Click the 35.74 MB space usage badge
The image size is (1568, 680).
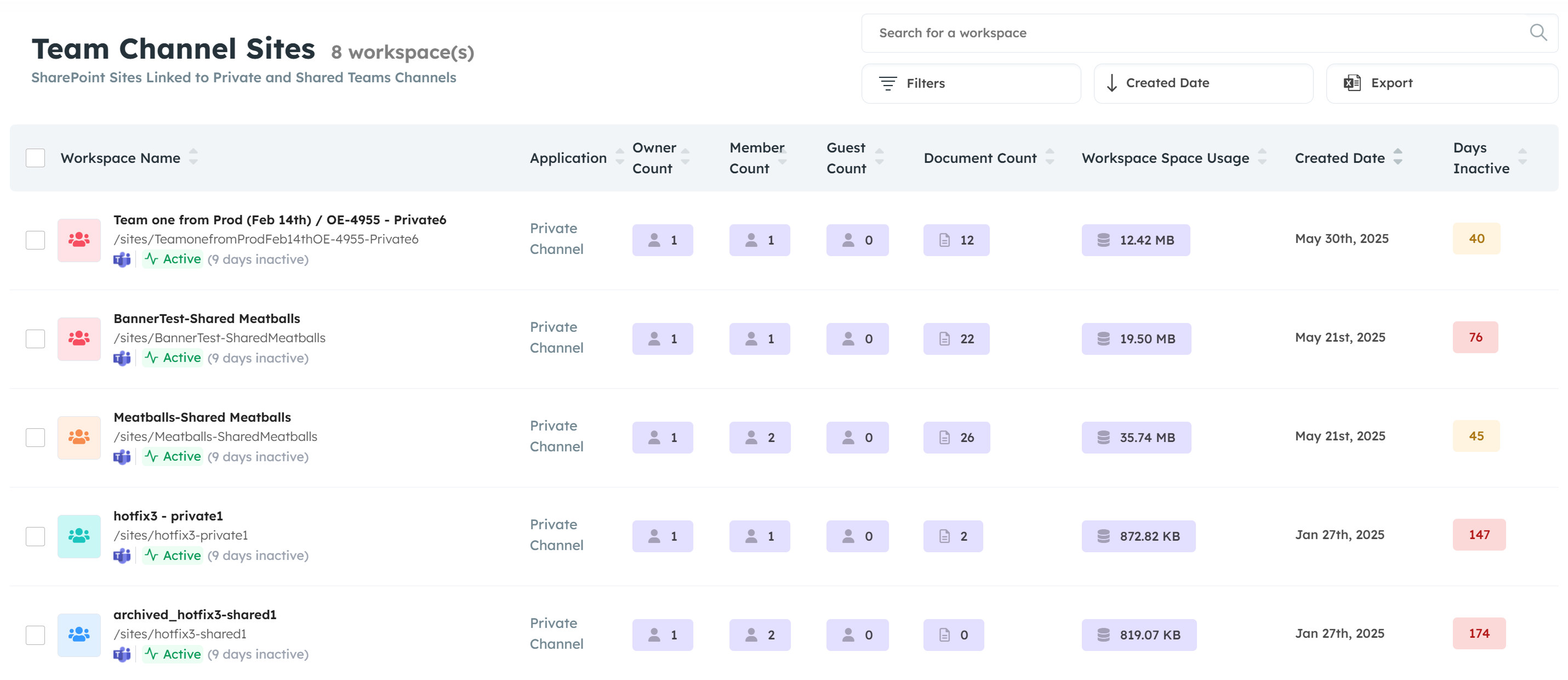(1137, 438)
